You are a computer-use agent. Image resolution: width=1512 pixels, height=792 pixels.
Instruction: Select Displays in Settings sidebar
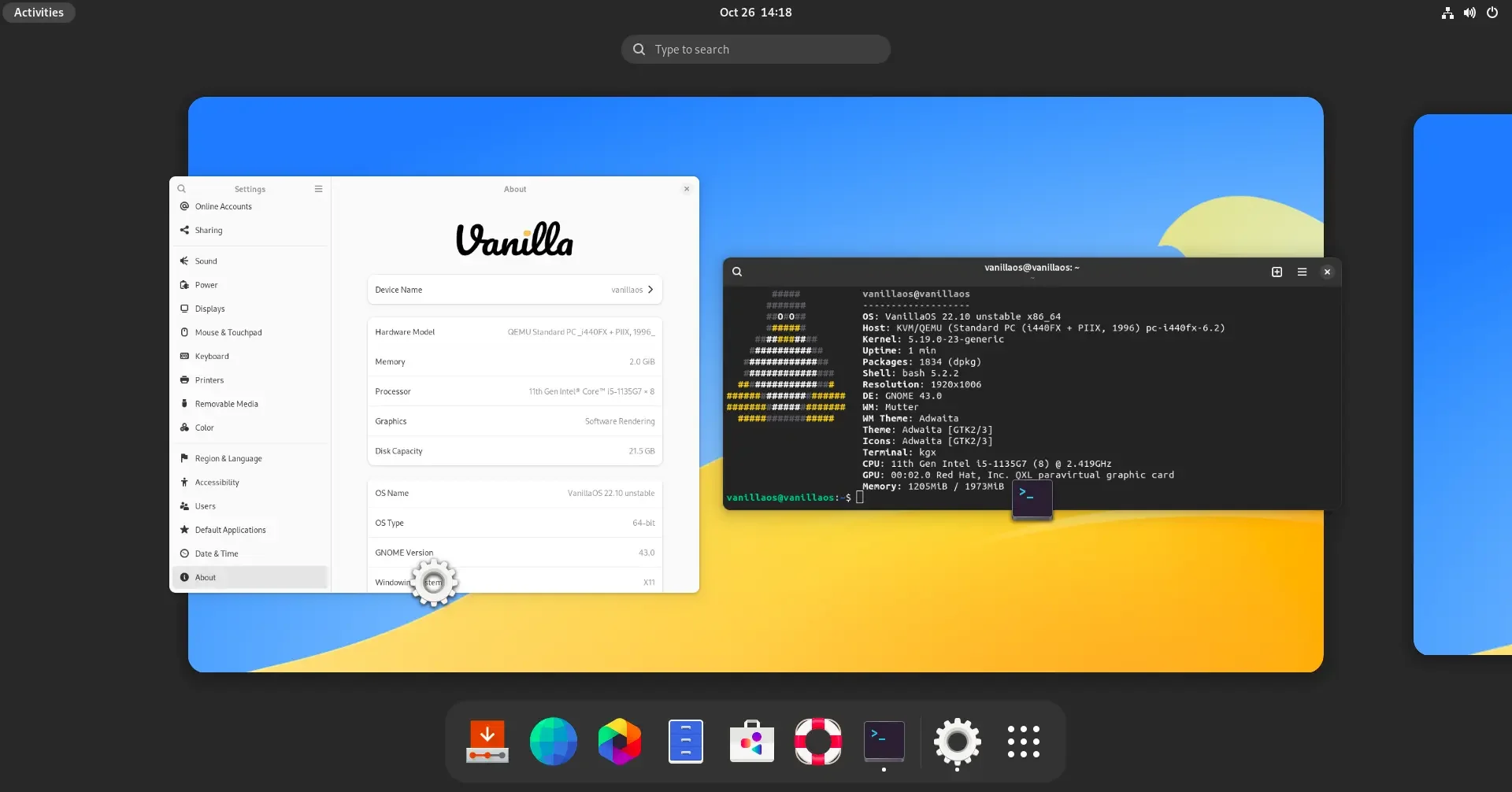[250, 309]
